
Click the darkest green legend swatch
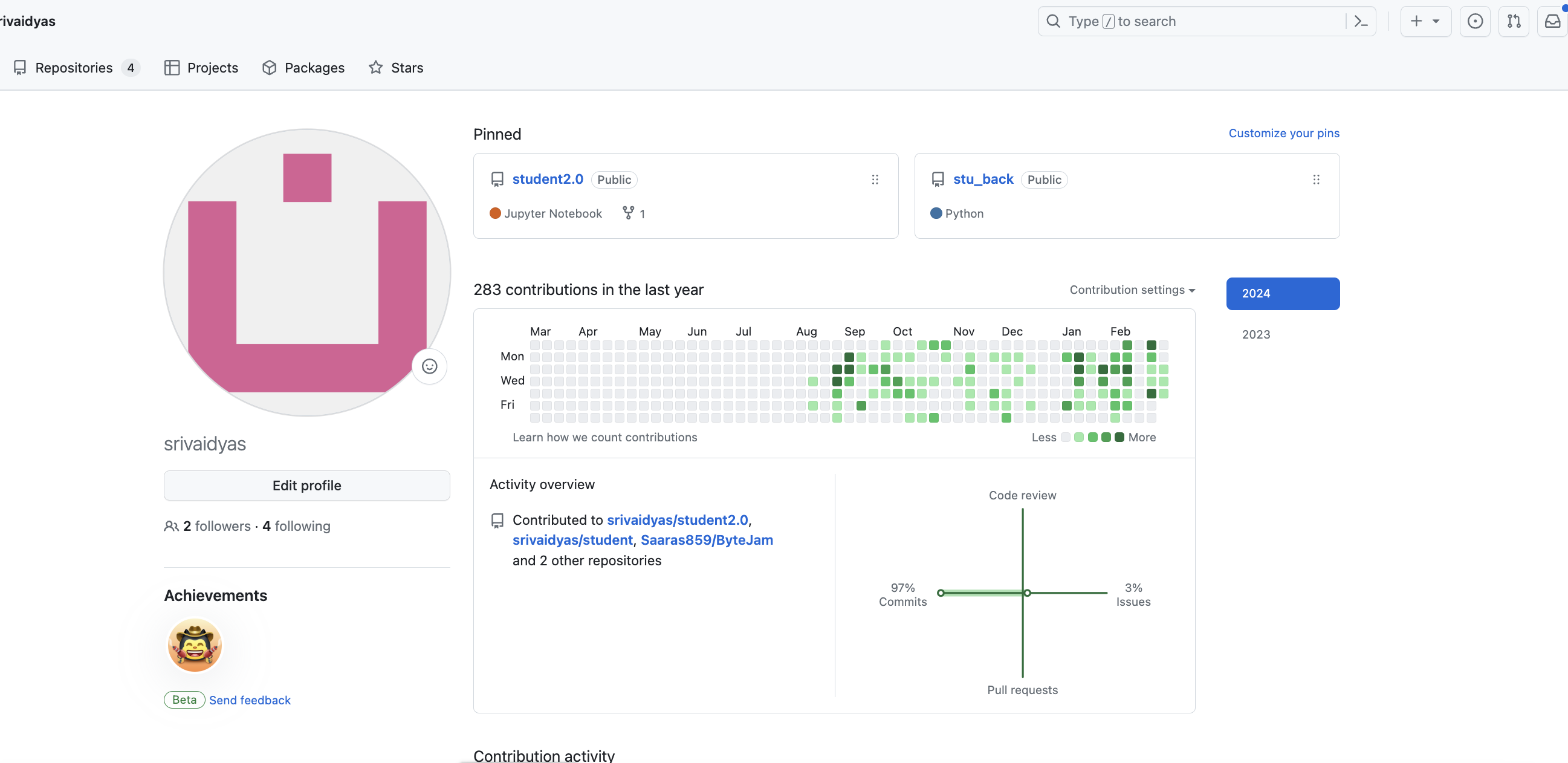[x=1119, y=437]
